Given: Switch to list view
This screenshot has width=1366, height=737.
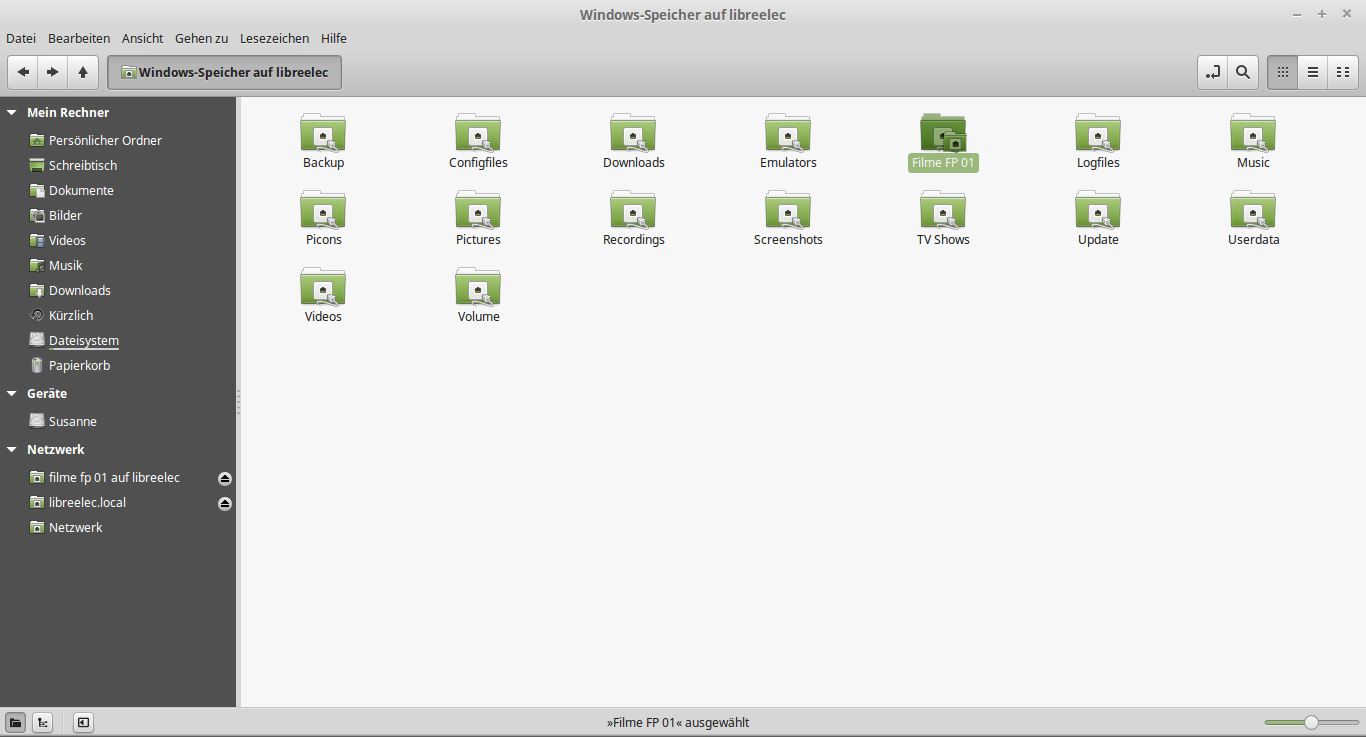Looking at the screenshot, I should (1312, 72).
